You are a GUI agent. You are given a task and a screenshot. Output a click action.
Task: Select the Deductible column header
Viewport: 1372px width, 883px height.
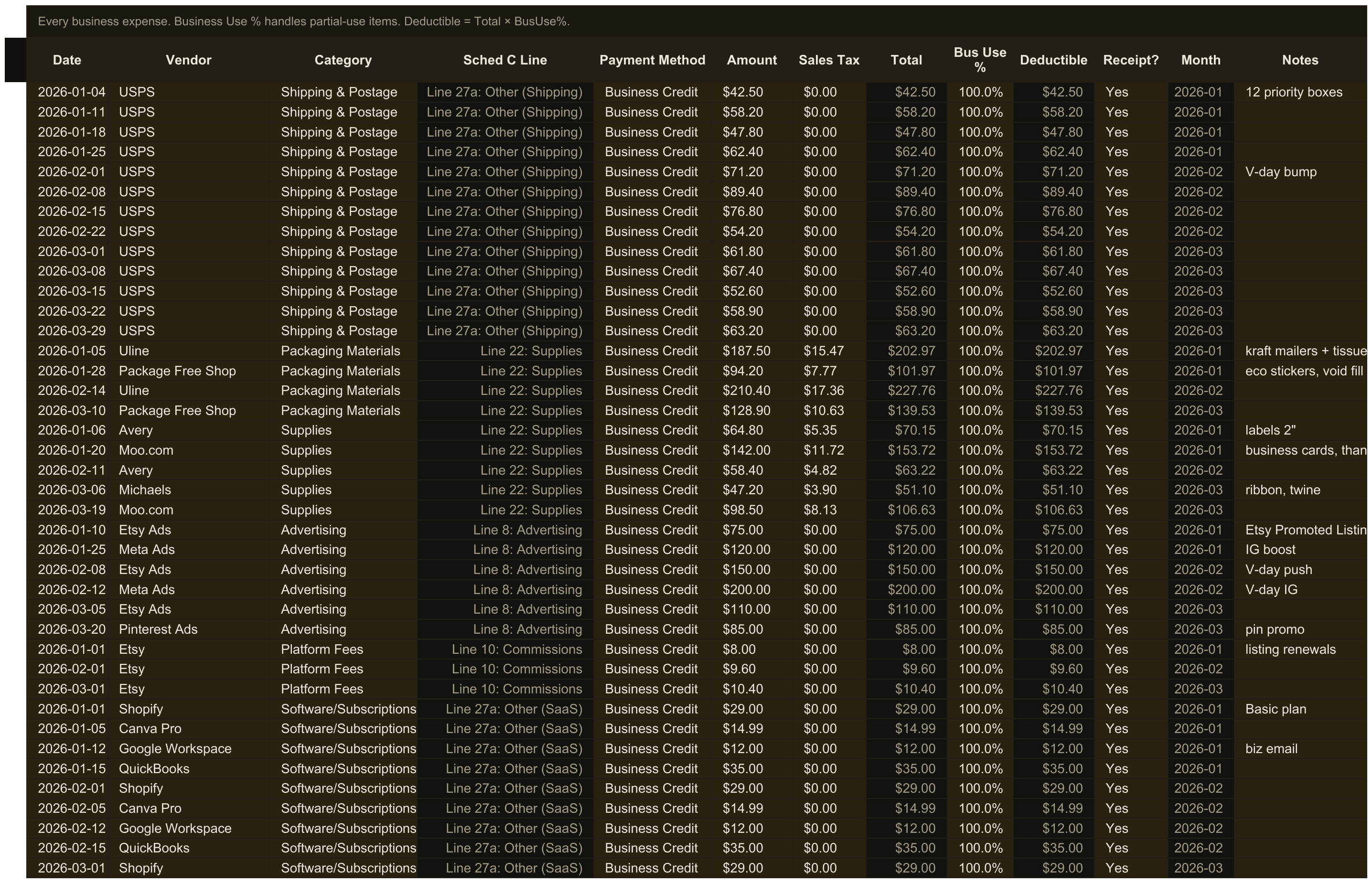click(x=1053, y=60)
